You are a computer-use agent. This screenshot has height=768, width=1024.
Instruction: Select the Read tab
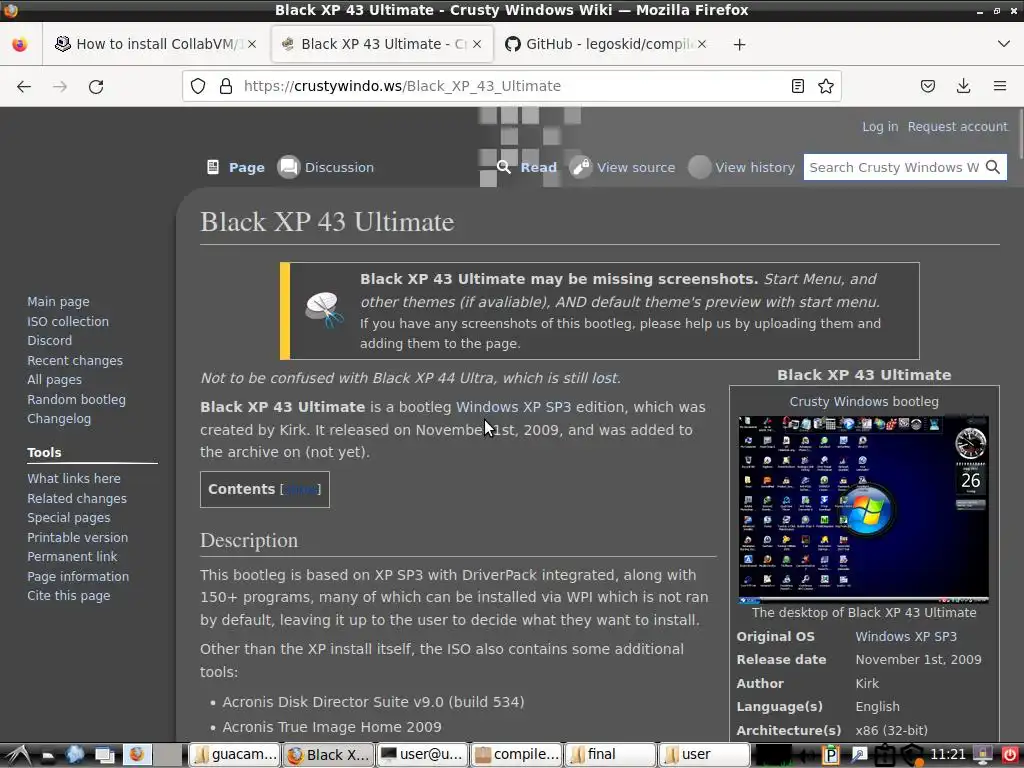coord(538,167)
